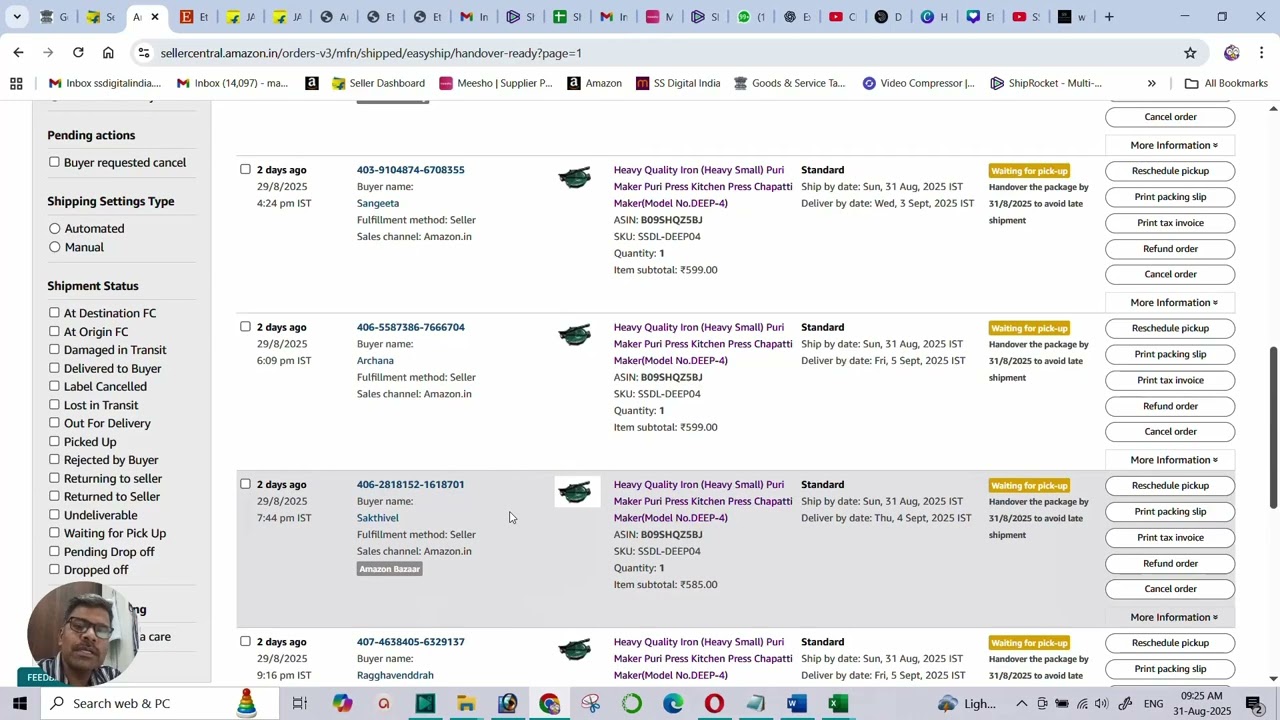
Task: Launch Excel from the taskbar
Action: [x=838, y=703]
